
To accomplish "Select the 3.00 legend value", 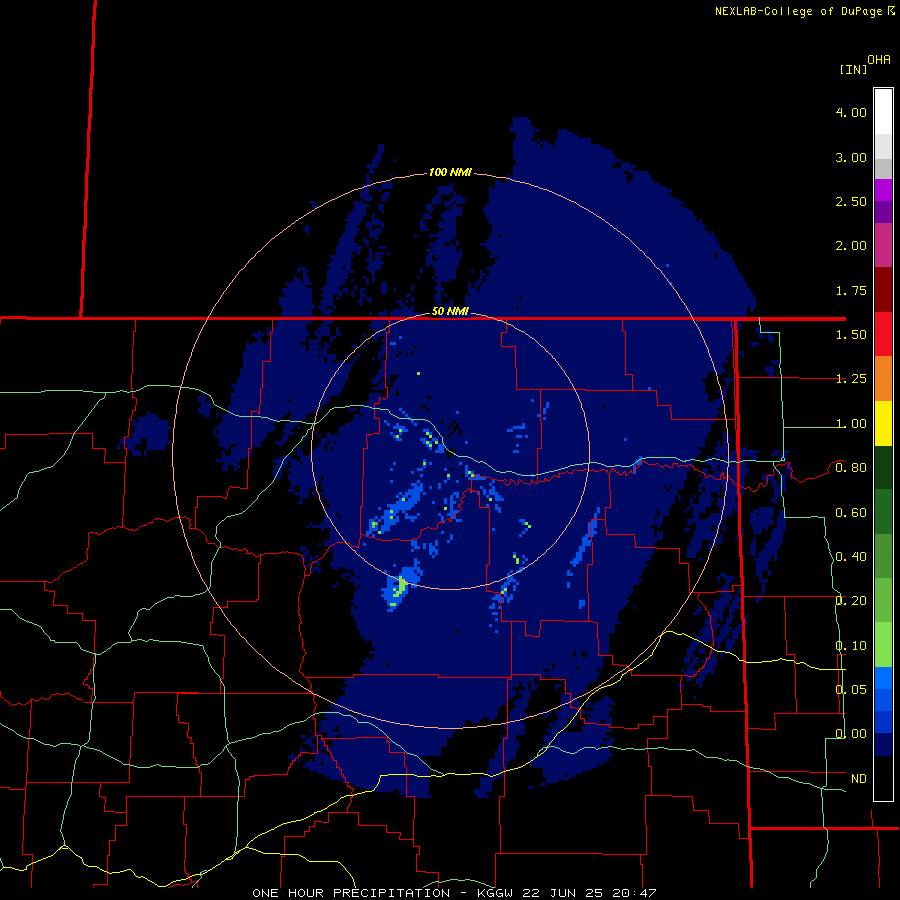I will pyautogui.click(x=851, y=157).
